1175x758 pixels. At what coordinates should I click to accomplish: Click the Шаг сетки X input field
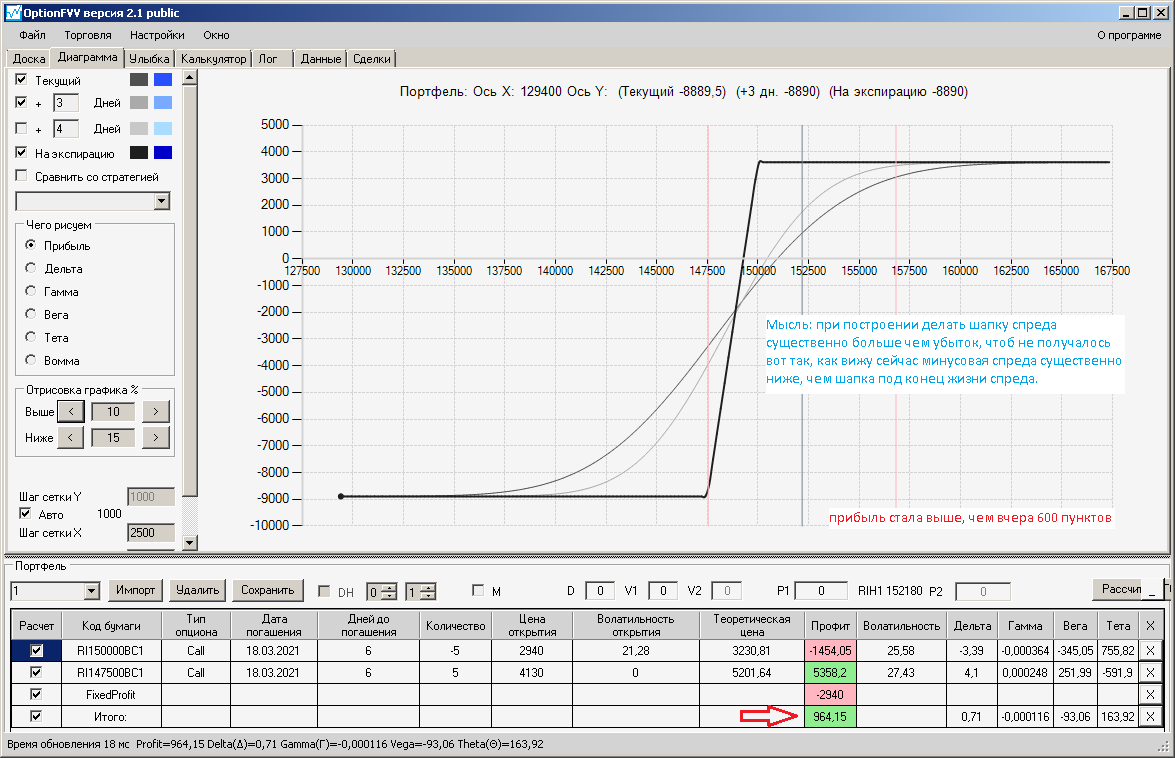pyautogui.click(x=151, y=533)
